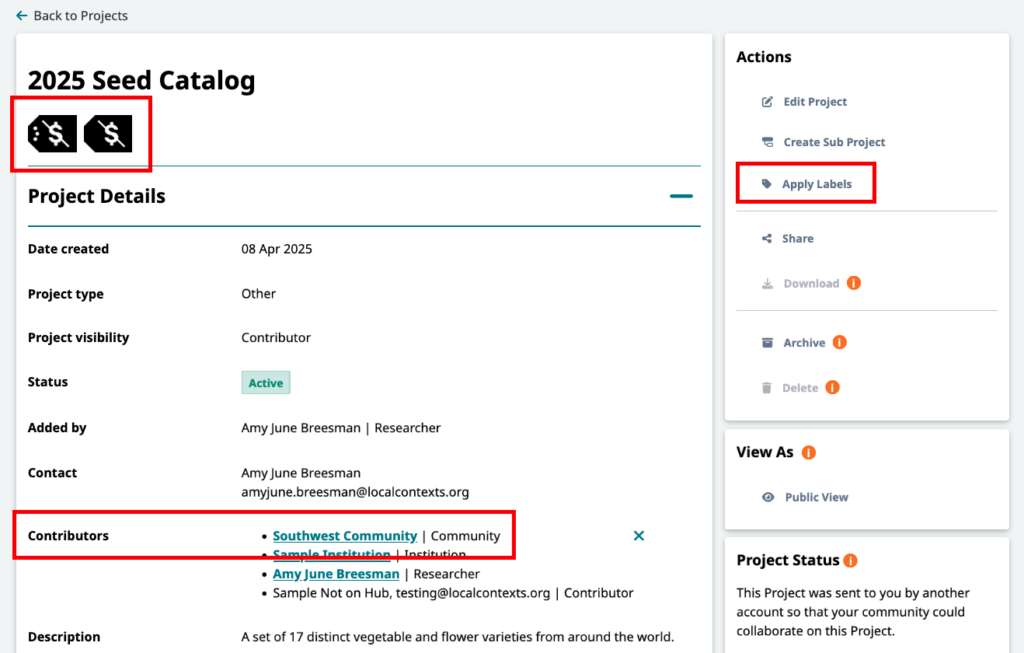Click info icon next to Delete
1024x653 pixels.
pyautogui.click(x=832, y=387)
